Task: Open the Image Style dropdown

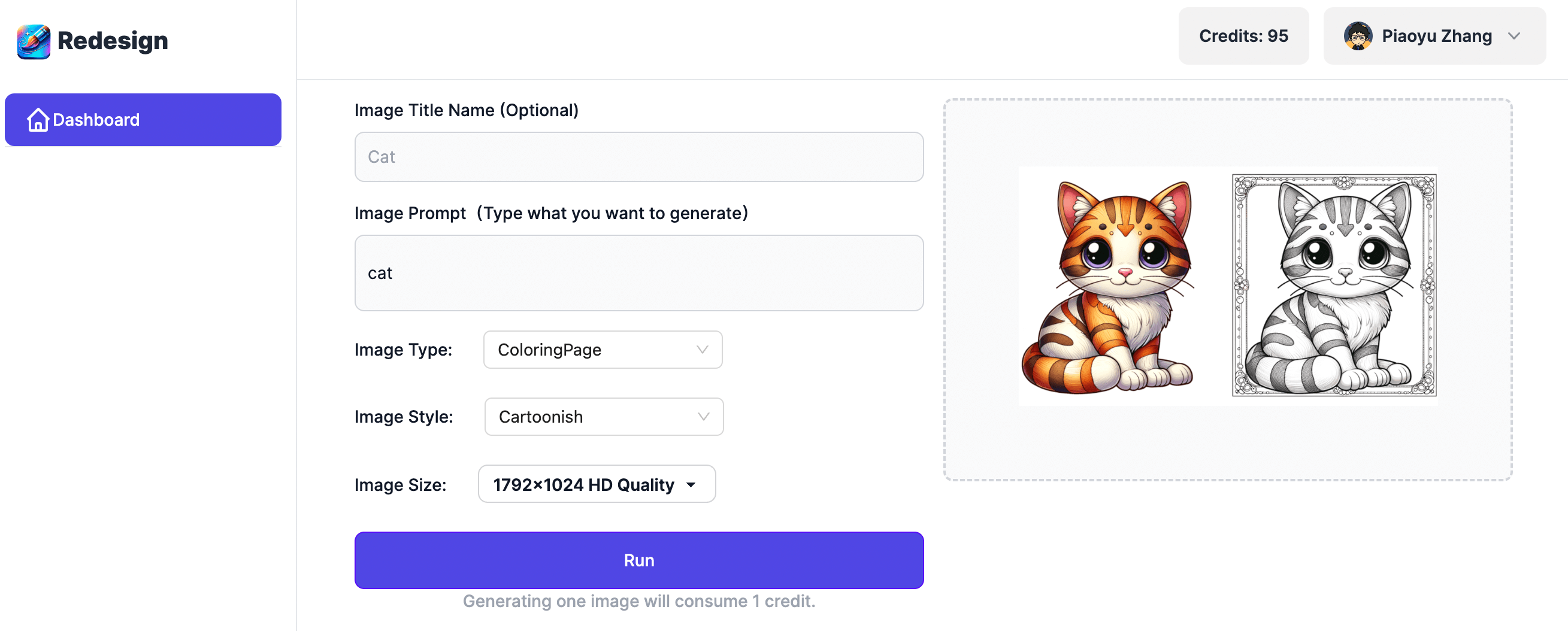Action: tap(603, 417)
